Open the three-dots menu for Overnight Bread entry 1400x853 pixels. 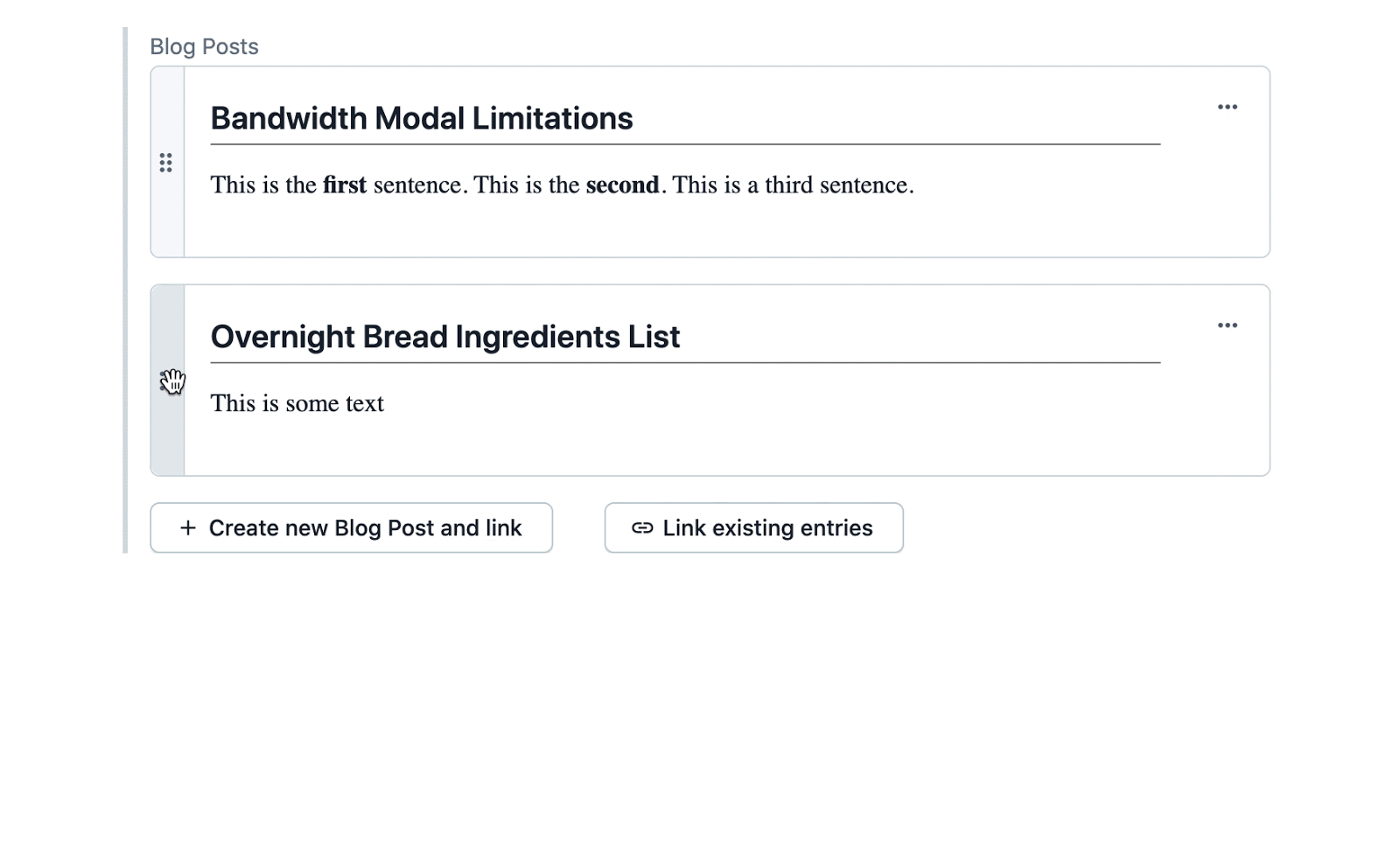click(1227, 325)
